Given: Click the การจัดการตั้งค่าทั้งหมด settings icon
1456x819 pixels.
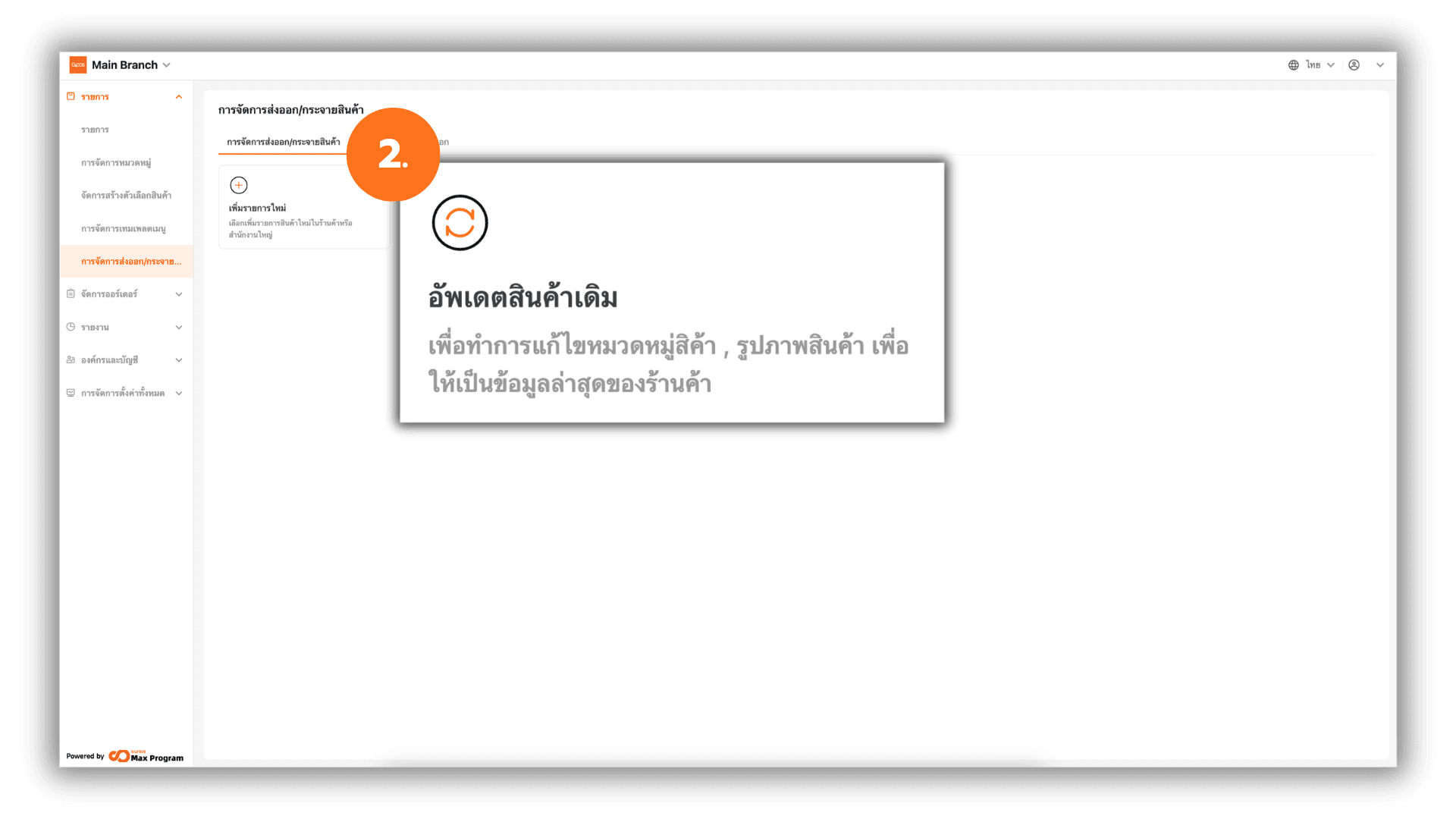Looking at the screenshot, I should pyautogui.click(x=71, y=393).
